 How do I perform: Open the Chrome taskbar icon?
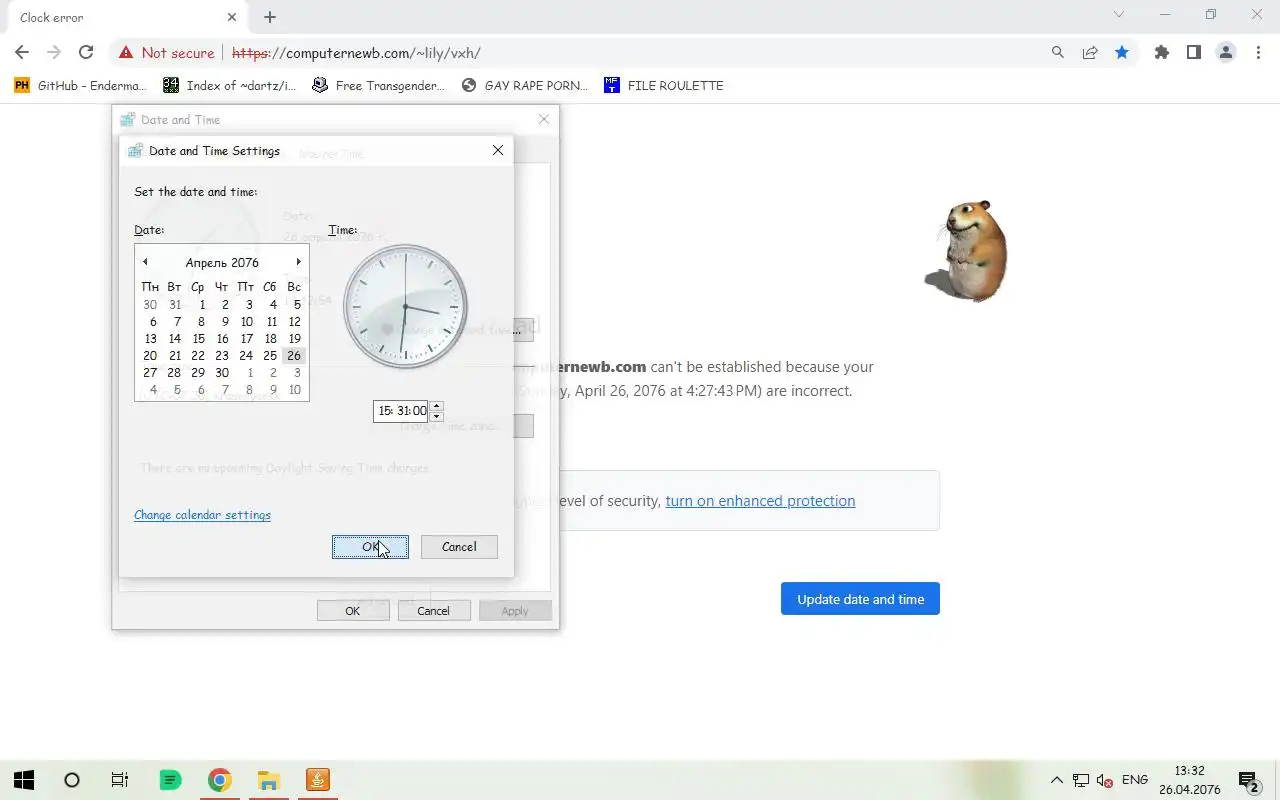click(x=219, y=780)
